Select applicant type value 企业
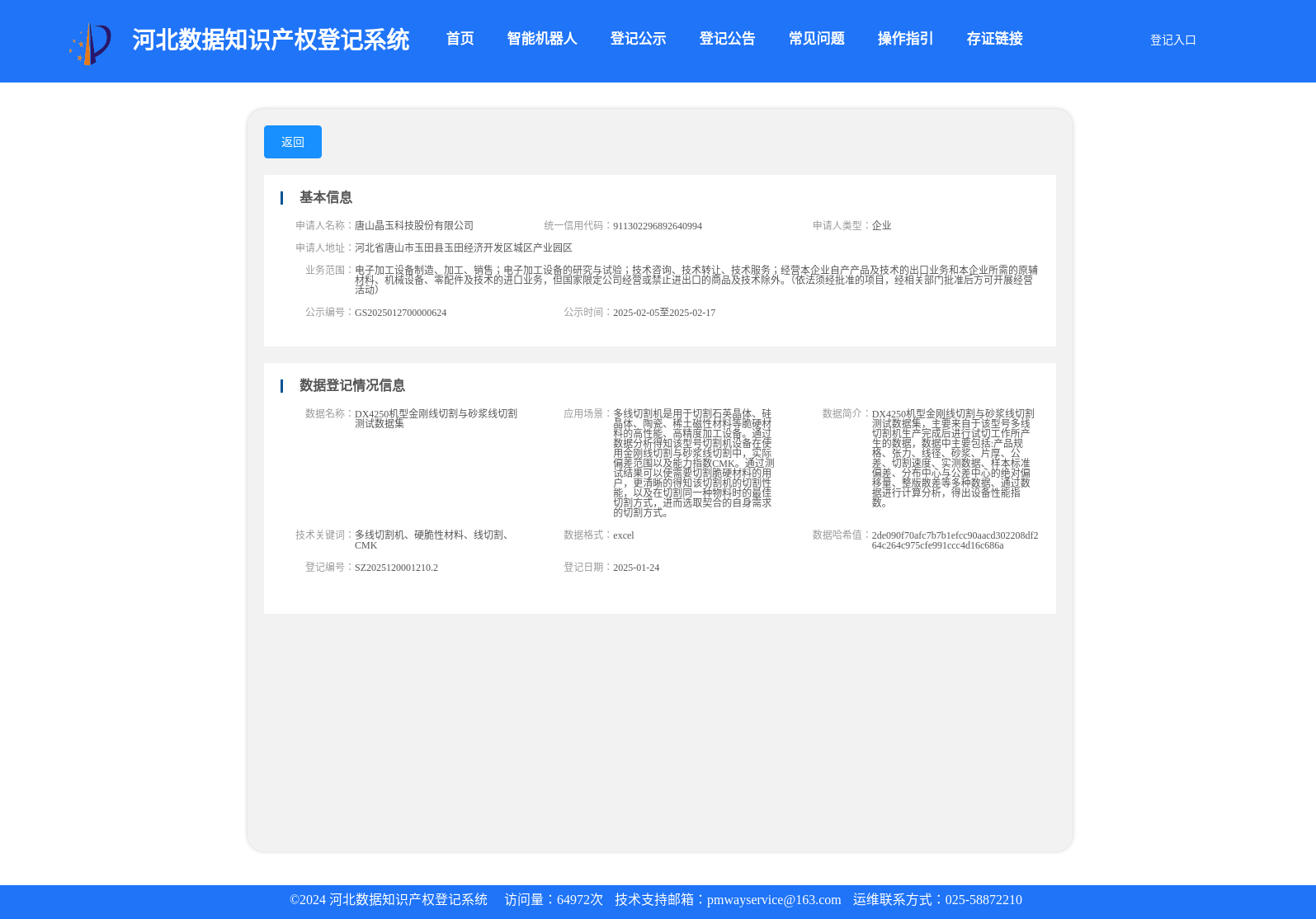The width and height of the screenshot is (1316, 919). (x=881, y=225)
